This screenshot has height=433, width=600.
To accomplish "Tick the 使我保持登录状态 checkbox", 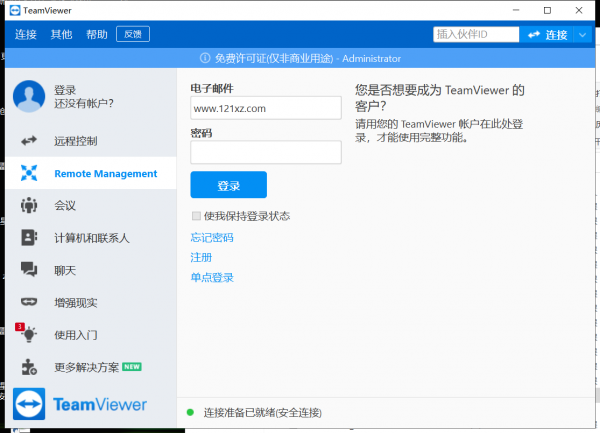I will coord(196,216).
